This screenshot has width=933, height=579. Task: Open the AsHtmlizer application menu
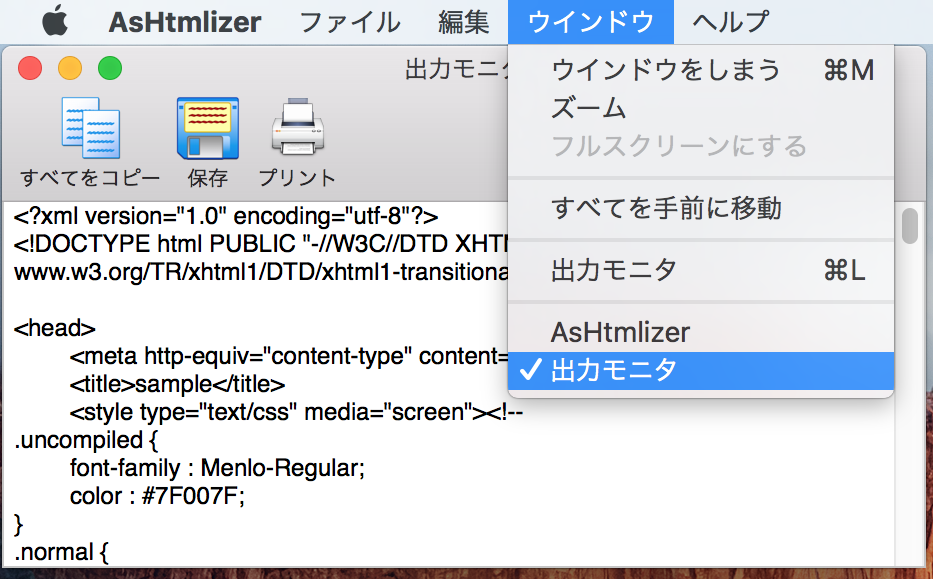point(185,21)
